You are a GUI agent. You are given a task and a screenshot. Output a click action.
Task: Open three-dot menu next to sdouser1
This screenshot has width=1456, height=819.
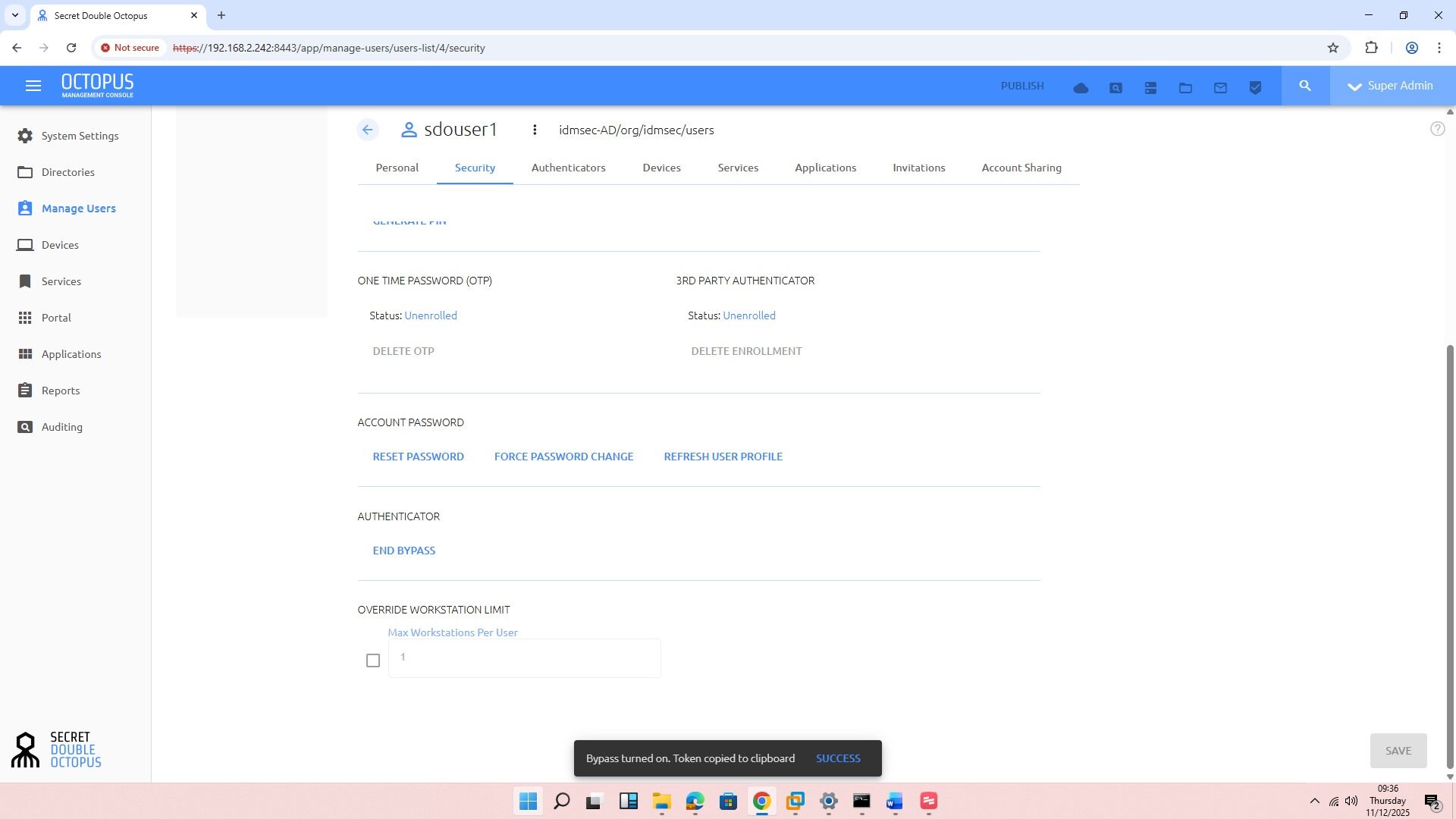pos(535,130)
